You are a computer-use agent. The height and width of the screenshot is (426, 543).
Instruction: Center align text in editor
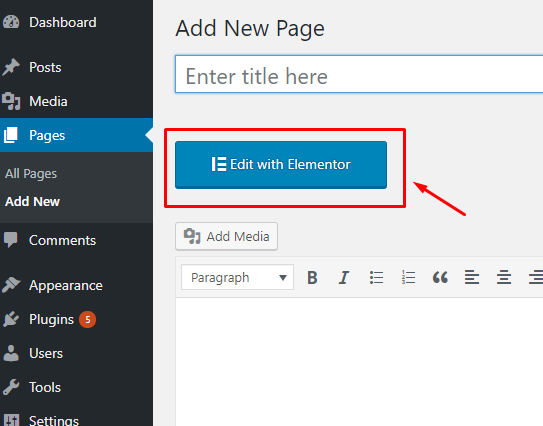point(504,277)
